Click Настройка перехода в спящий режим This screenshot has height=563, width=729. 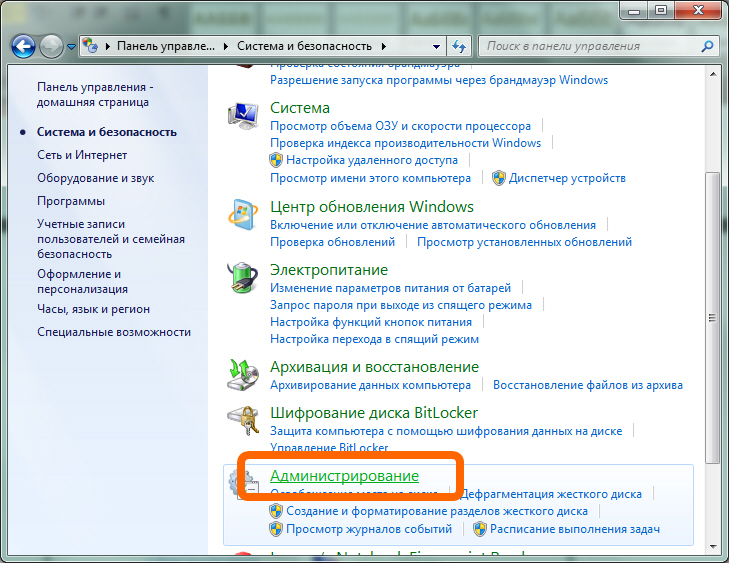pyautogui.click(x=374, y=339)
